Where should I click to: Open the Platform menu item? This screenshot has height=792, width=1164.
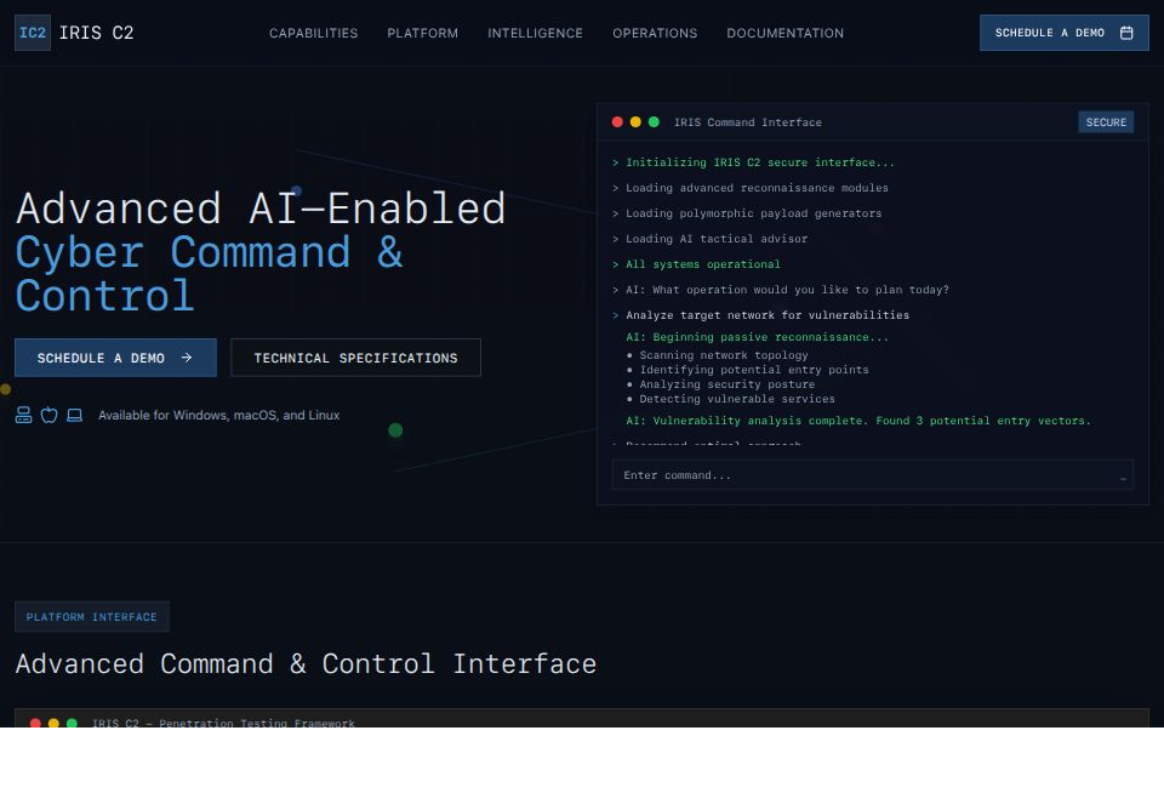tap(422, 33)
